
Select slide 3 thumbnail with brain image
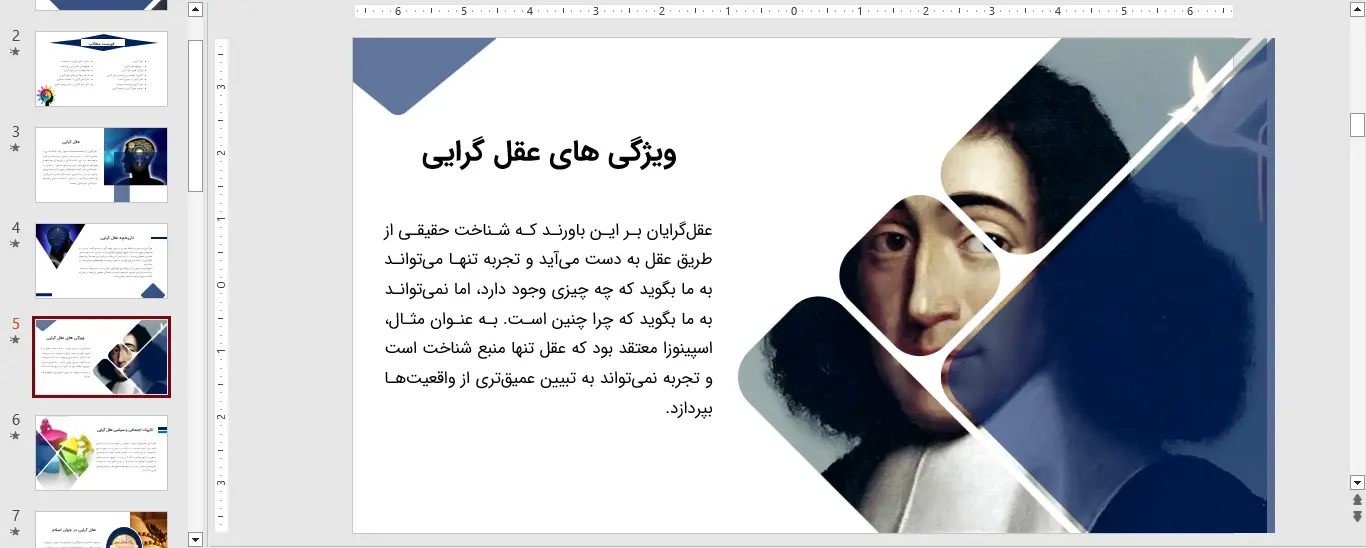coord(101,165)
